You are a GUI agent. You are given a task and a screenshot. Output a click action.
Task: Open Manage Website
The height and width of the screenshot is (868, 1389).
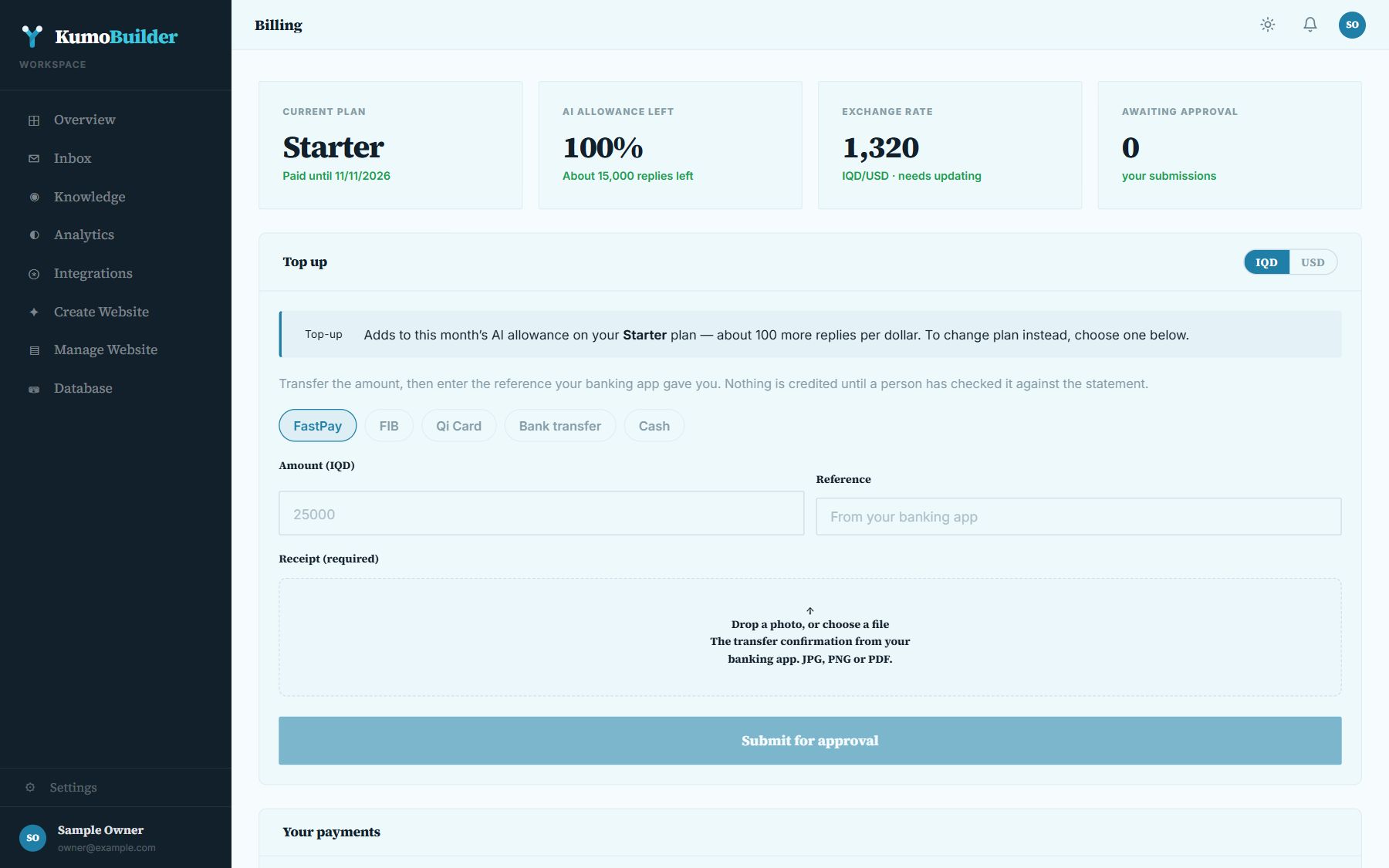coord(116,350)
